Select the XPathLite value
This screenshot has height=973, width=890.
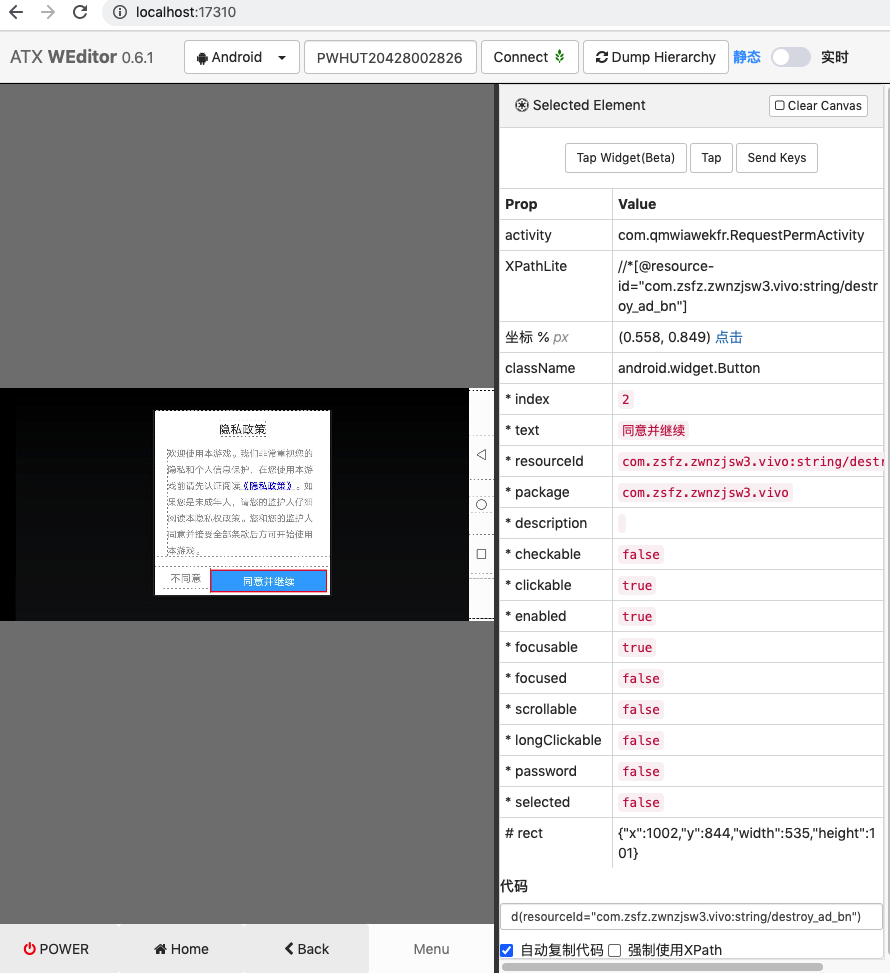[747, 286]
